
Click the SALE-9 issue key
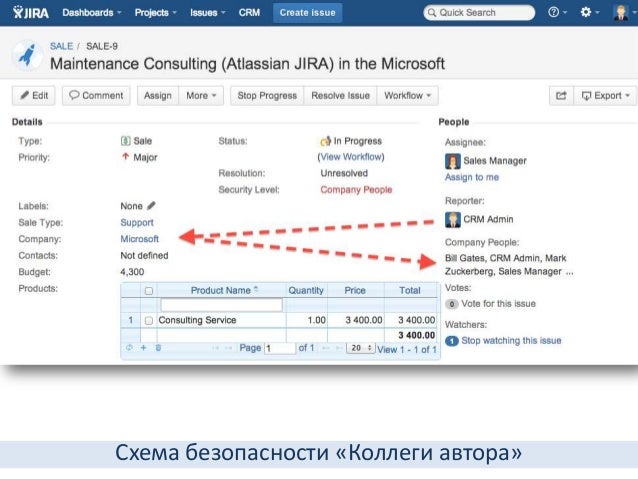tap(102, 46)
